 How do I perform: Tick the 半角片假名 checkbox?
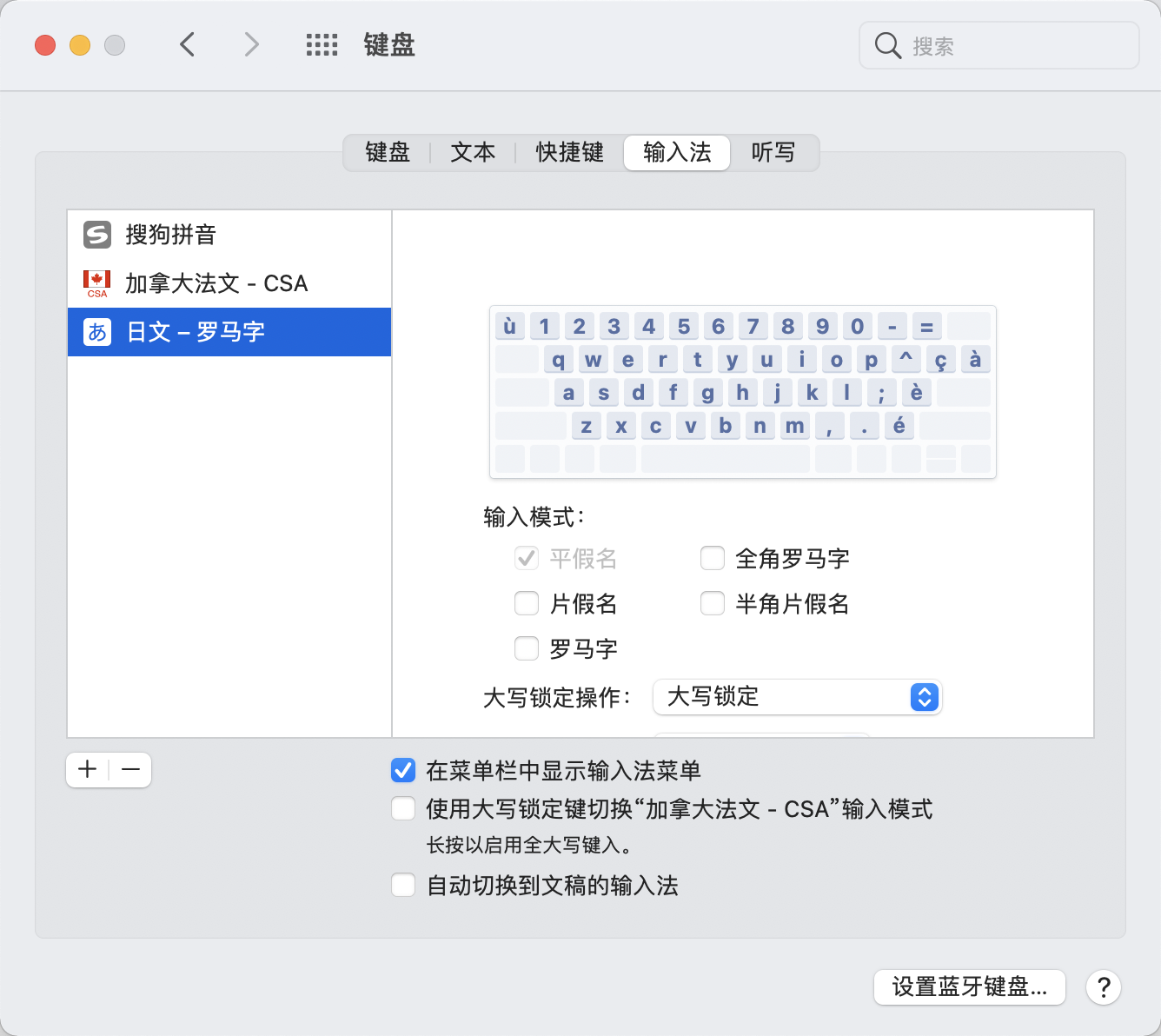(713, 603)
